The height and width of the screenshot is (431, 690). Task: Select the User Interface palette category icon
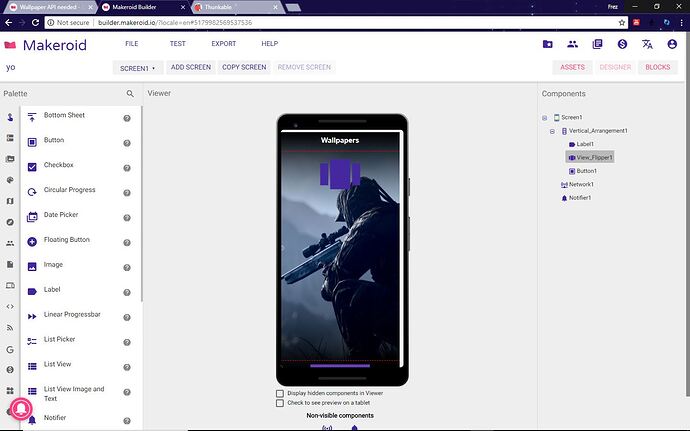click(x=10, y=117)
